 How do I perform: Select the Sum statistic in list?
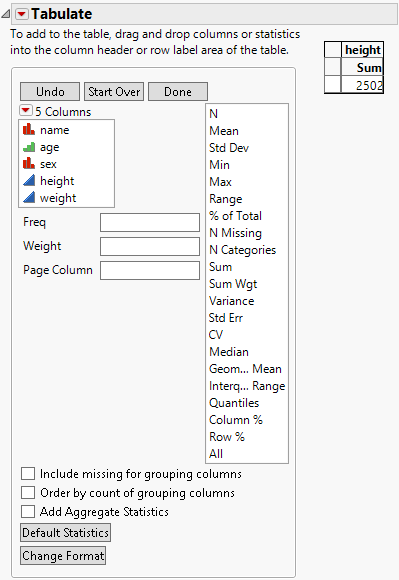(220, 267)
